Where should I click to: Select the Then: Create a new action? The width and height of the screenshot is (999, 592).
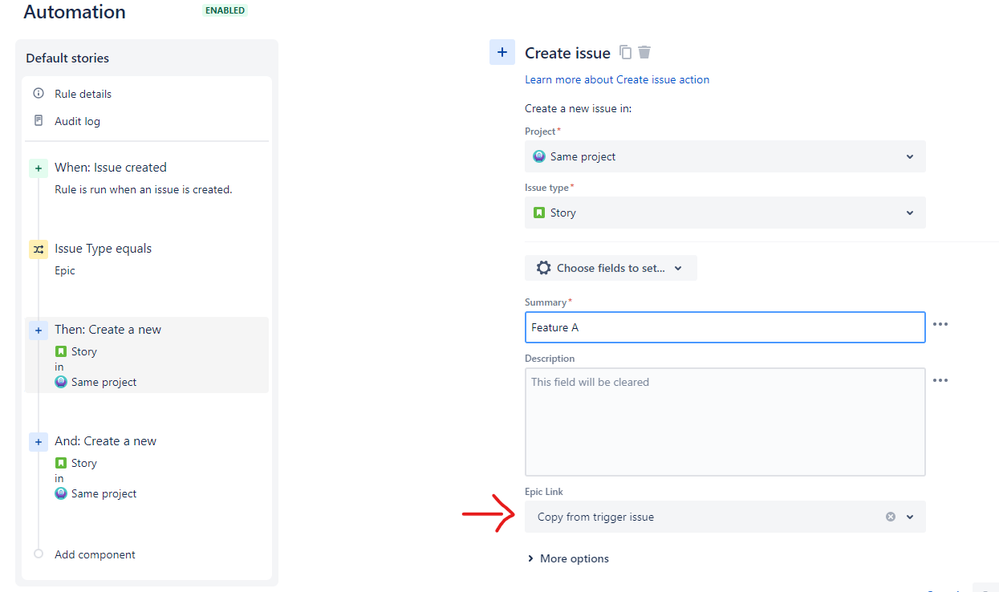tap(108, 329)
